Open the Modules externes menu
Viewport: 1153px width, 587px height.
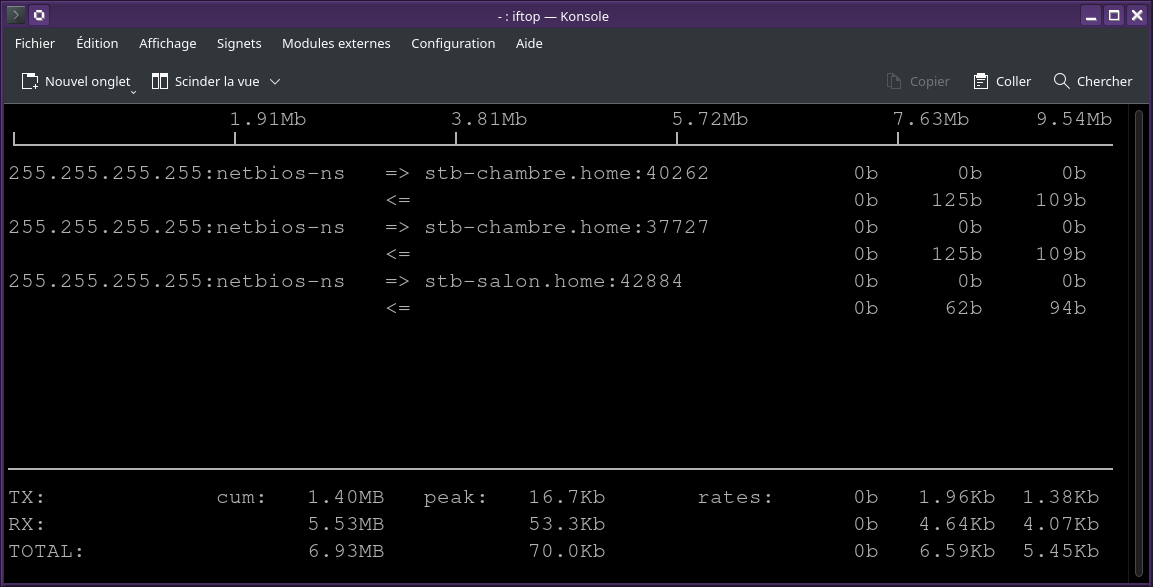336,43
